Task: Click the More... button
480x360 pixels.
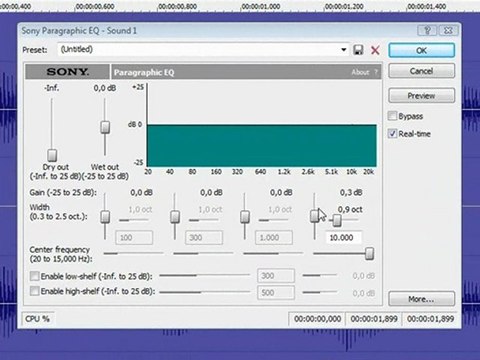Action: coord(421,299)
